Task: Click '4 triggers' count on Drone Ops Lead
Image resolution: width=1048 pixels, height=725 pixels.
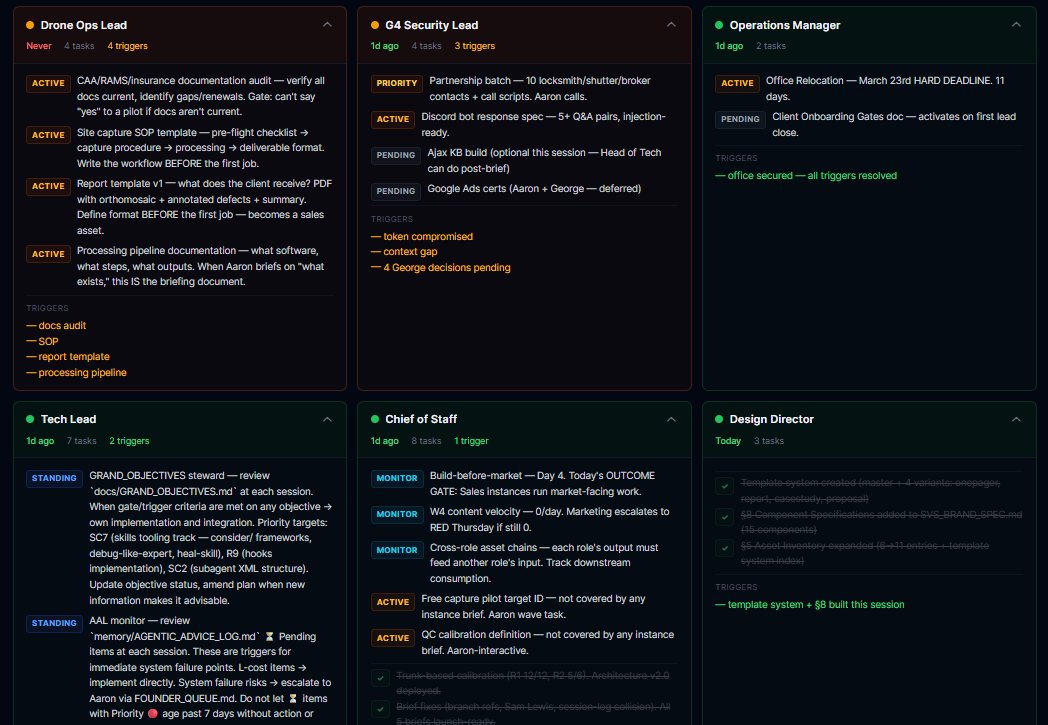Action: click(x=128, y=46)
